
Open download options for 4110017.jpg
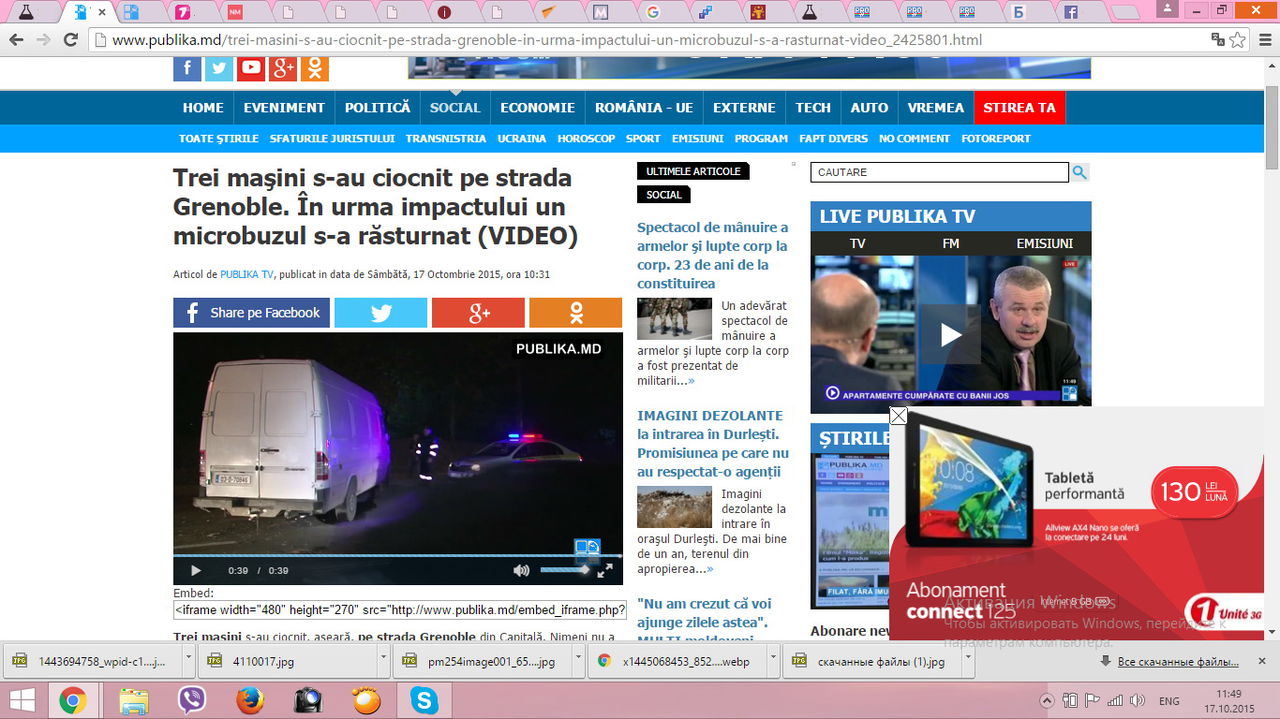click(x=383, y=661)
